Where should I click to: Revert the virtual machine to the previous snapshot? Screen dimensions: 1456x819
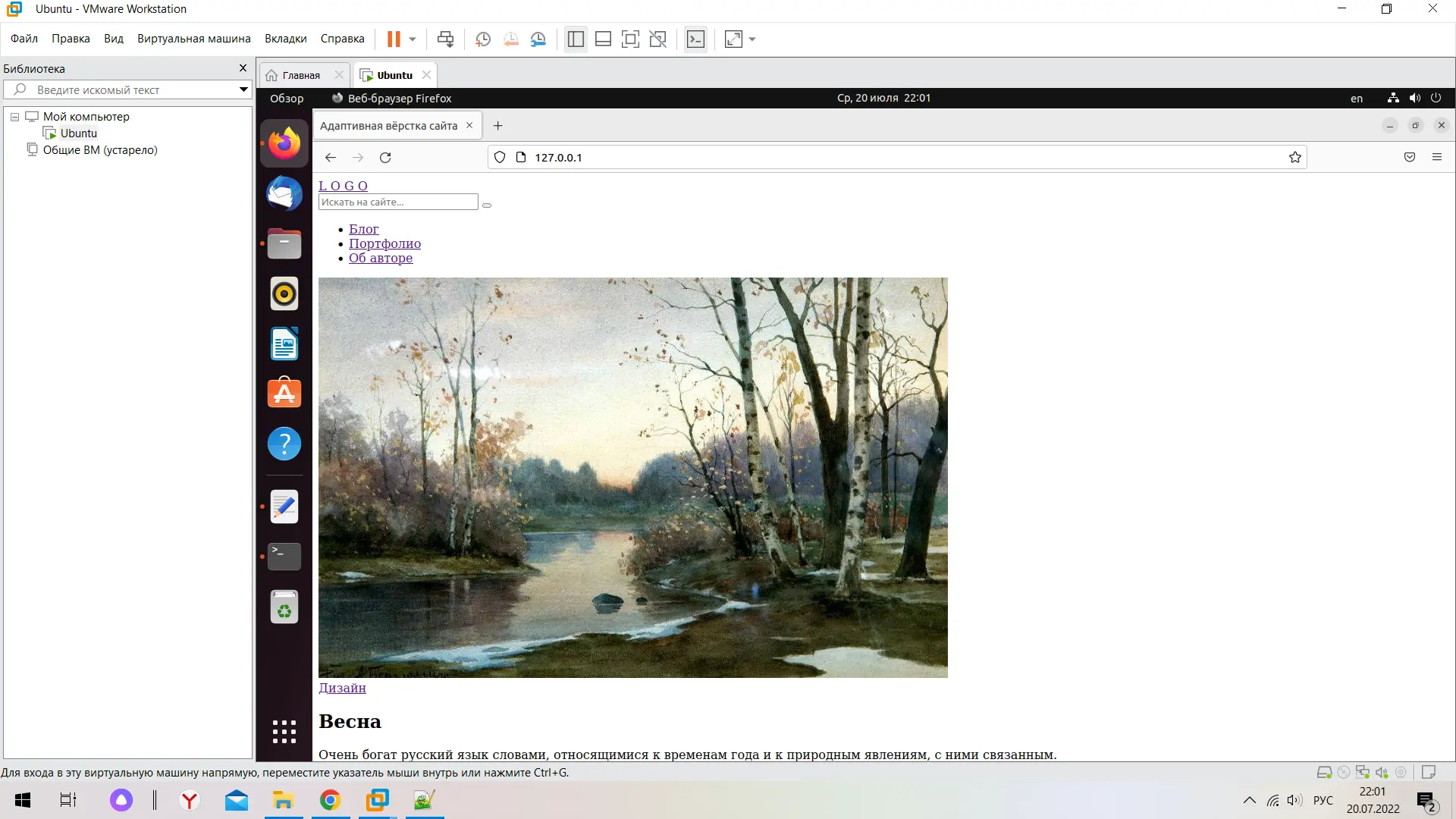511,39
